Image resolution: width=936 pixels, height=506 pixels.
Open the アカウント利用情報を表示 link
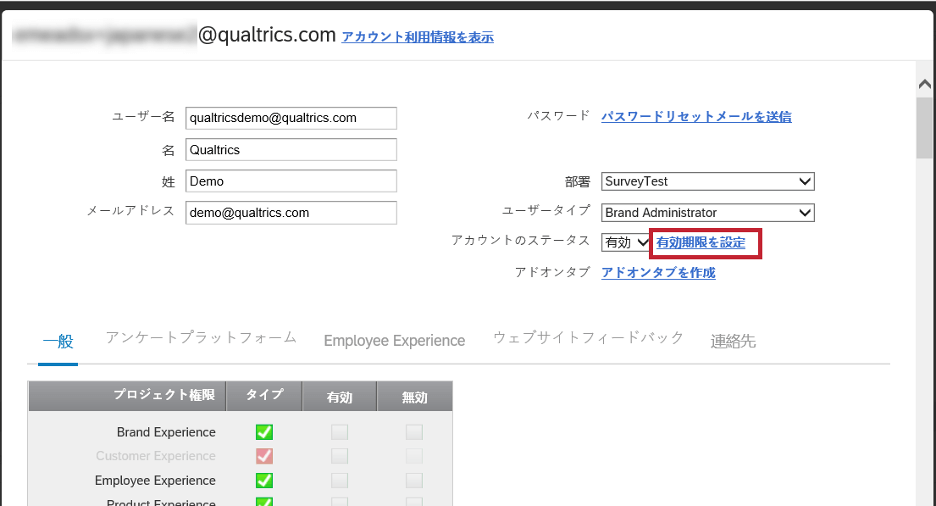coord(417,37)
